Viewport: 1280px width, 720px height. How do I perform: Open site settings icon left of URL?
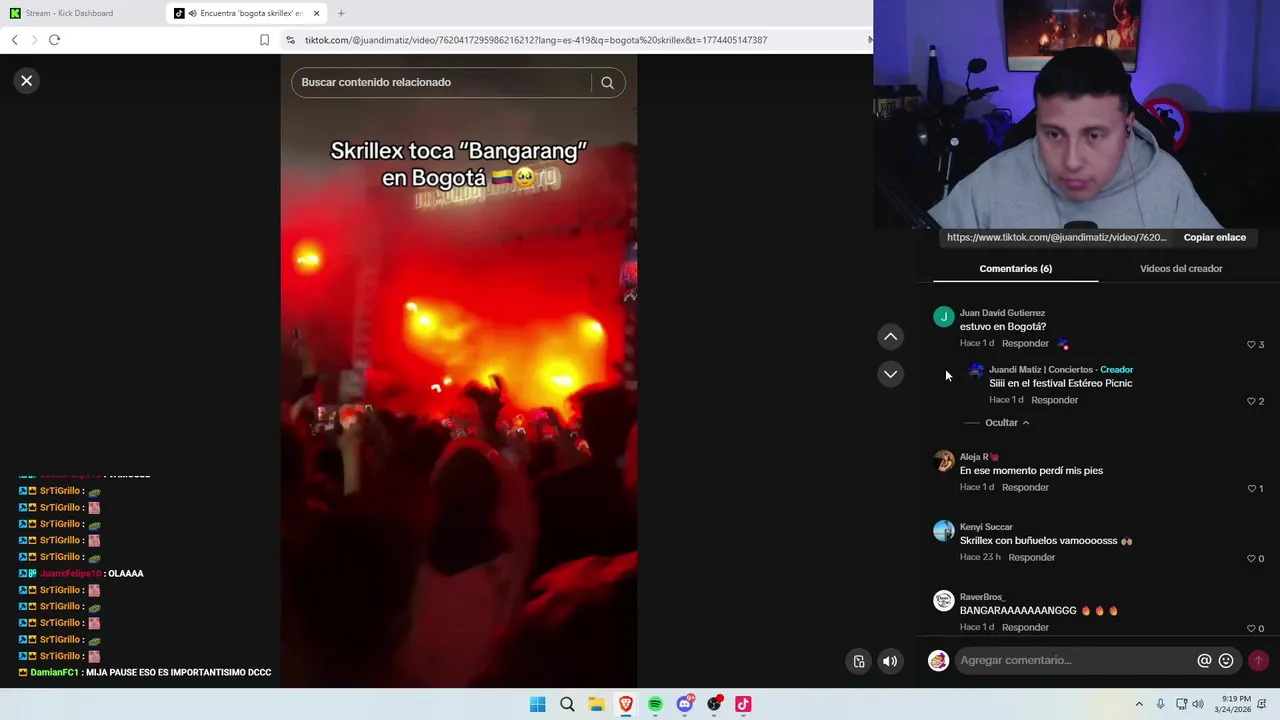click(x=290, y=40)
